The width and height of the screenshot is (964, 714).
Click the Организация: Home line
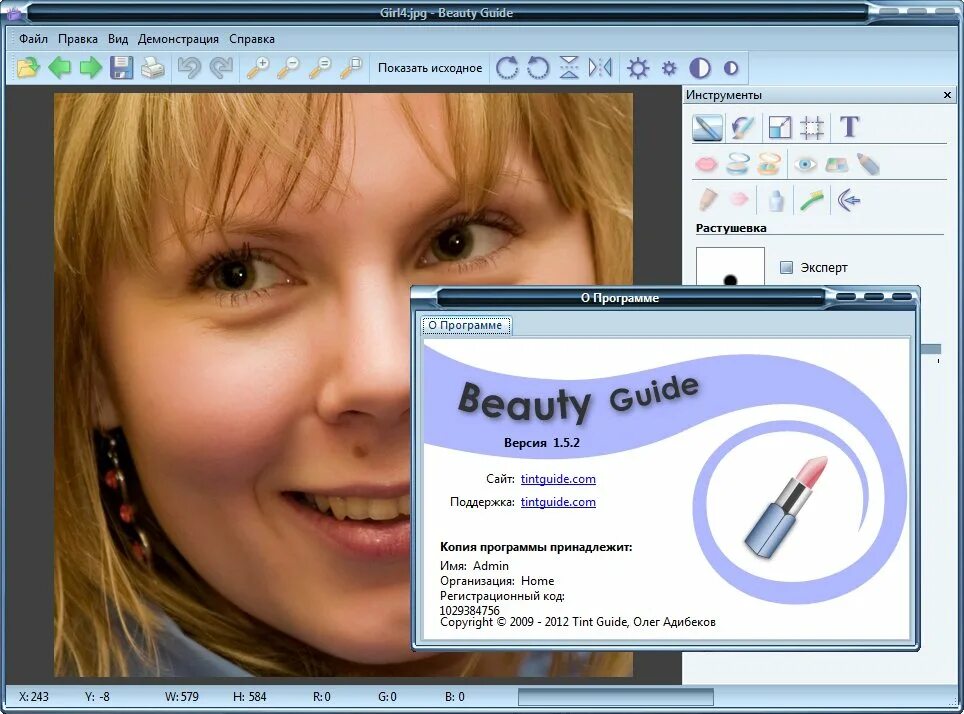tap(497, 581)
